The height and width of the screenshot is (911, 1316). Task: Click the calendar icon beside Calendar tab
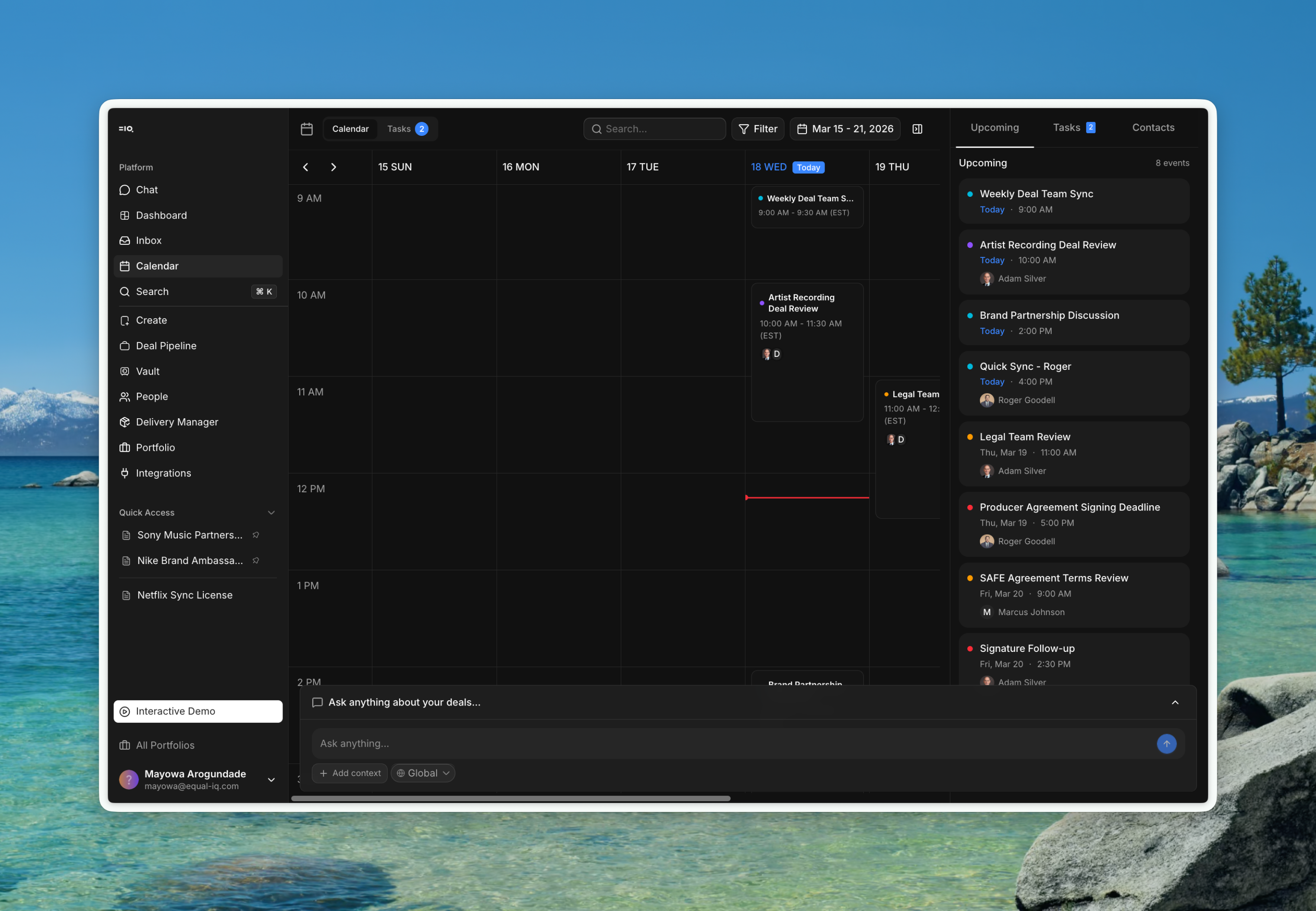click(x=307, y=129)
